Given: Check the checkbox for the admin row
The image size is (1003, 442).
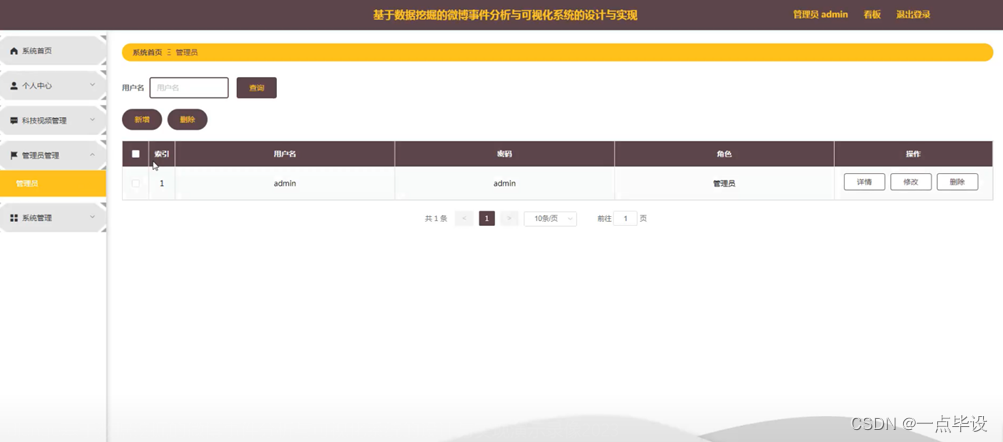Looking at the screenshot, I should point(136,184).
